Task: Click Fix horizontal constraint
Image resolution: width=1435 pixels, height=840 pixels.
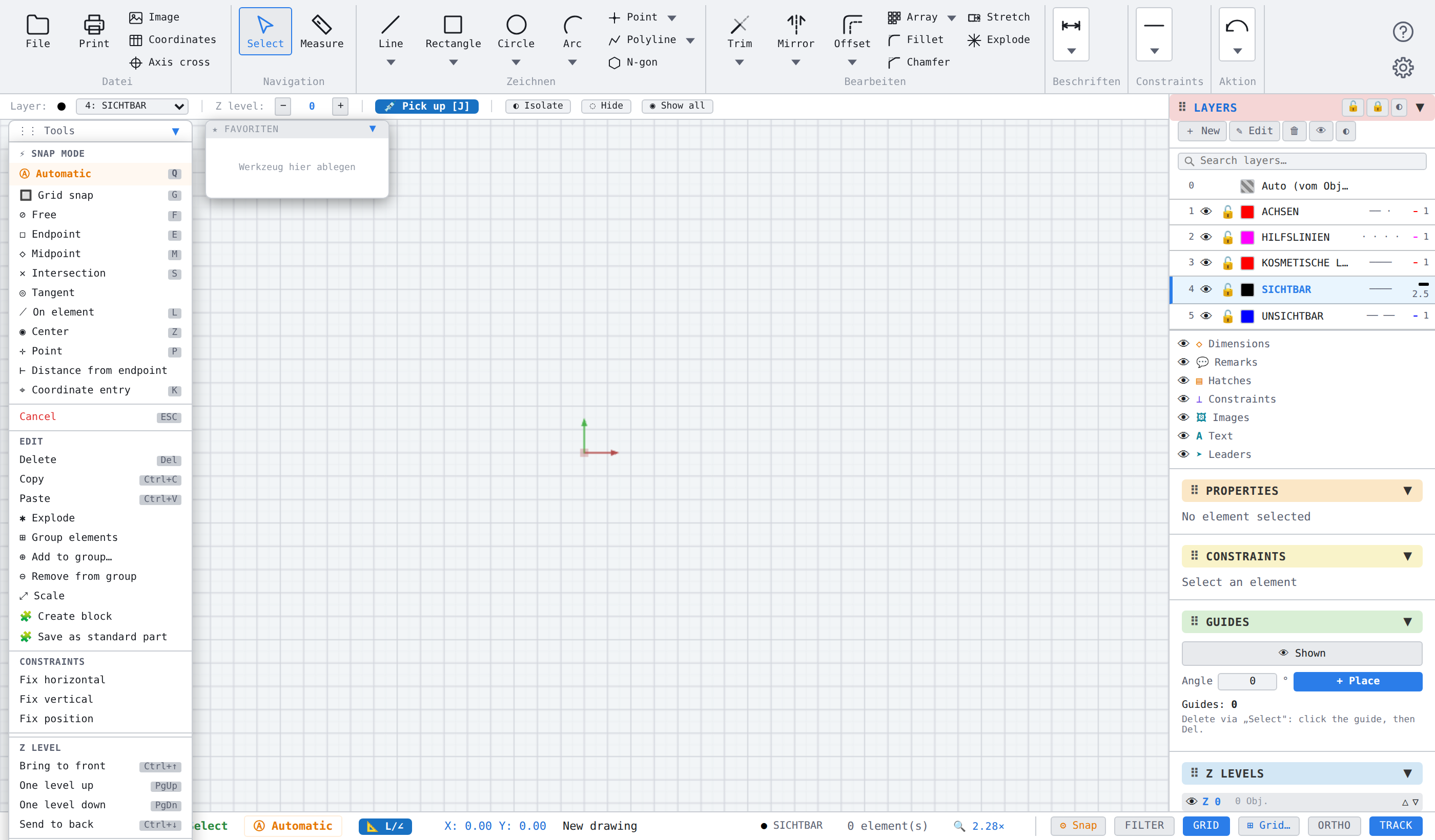Action: 100,680
